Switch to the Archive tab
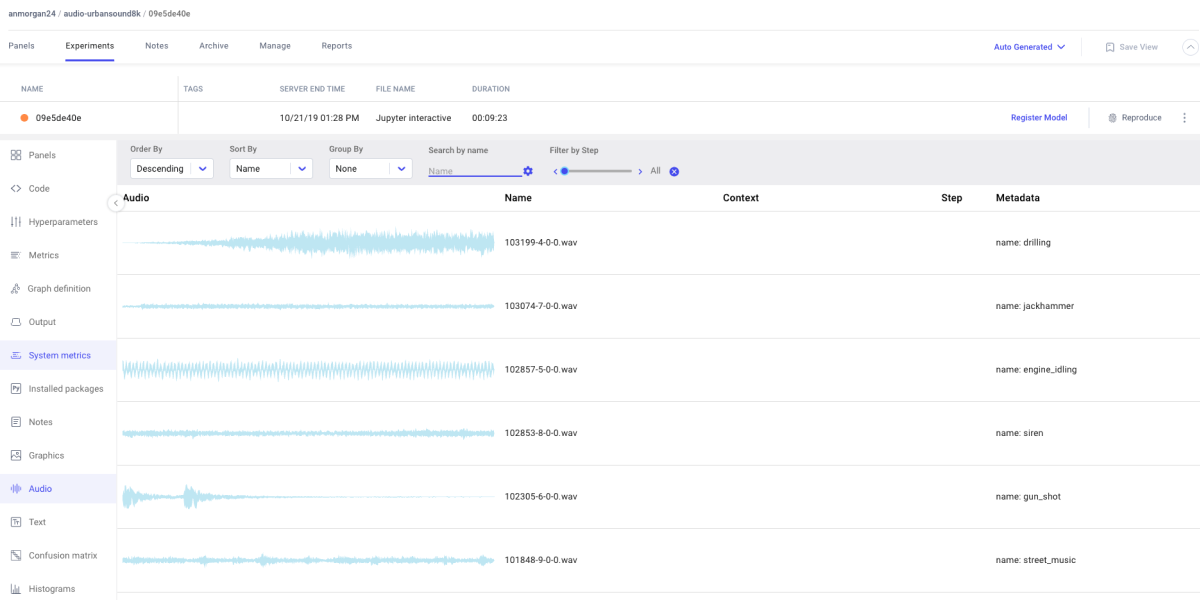The height and width of the screenshot is (600, 1200). click(x=214, y=46)
